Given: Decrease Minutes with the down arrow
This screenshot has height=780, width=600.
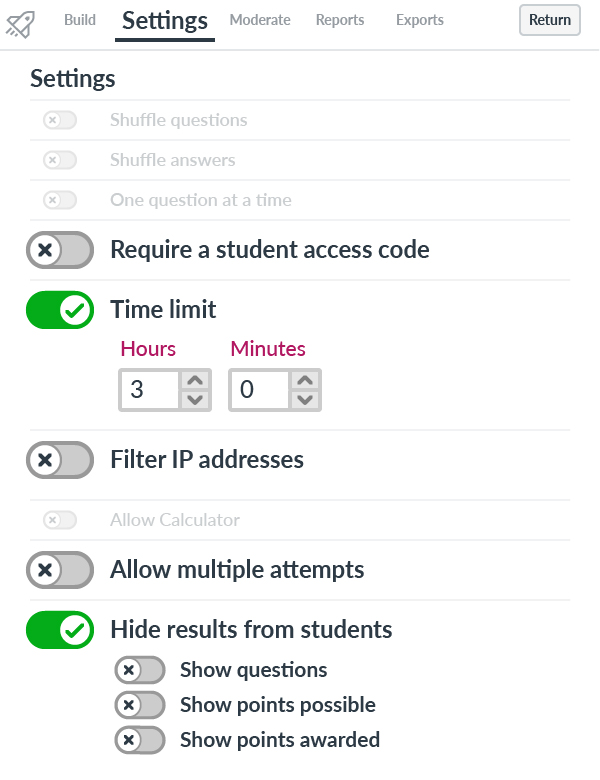Looking at the screenshot, I should 305,399.
